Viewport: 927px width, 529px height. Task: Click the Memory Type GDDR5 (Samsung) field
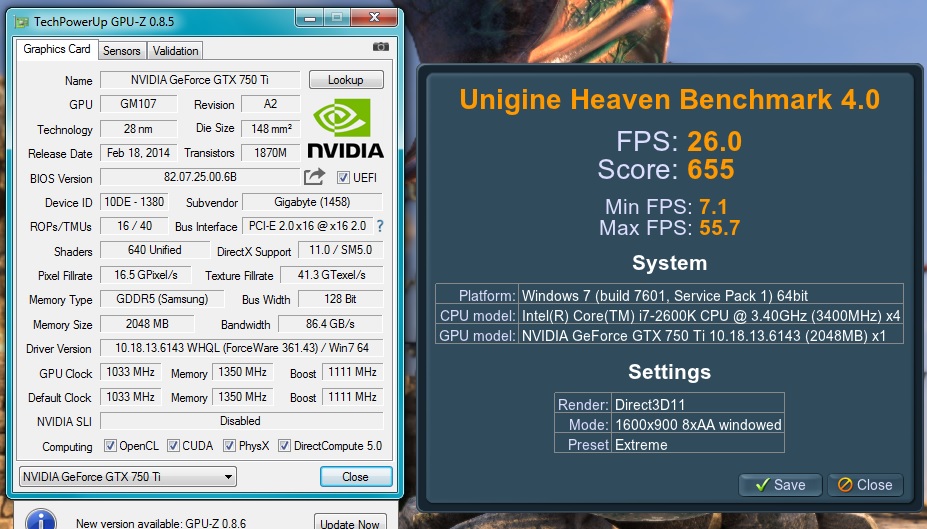click(162, 299)
